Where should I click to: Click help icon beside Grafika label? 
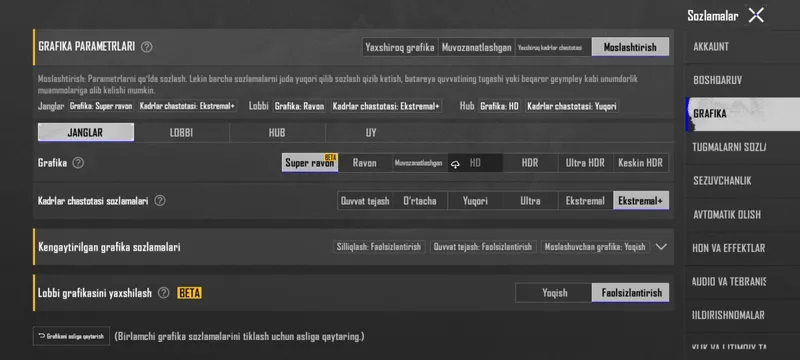pos(78,163)
